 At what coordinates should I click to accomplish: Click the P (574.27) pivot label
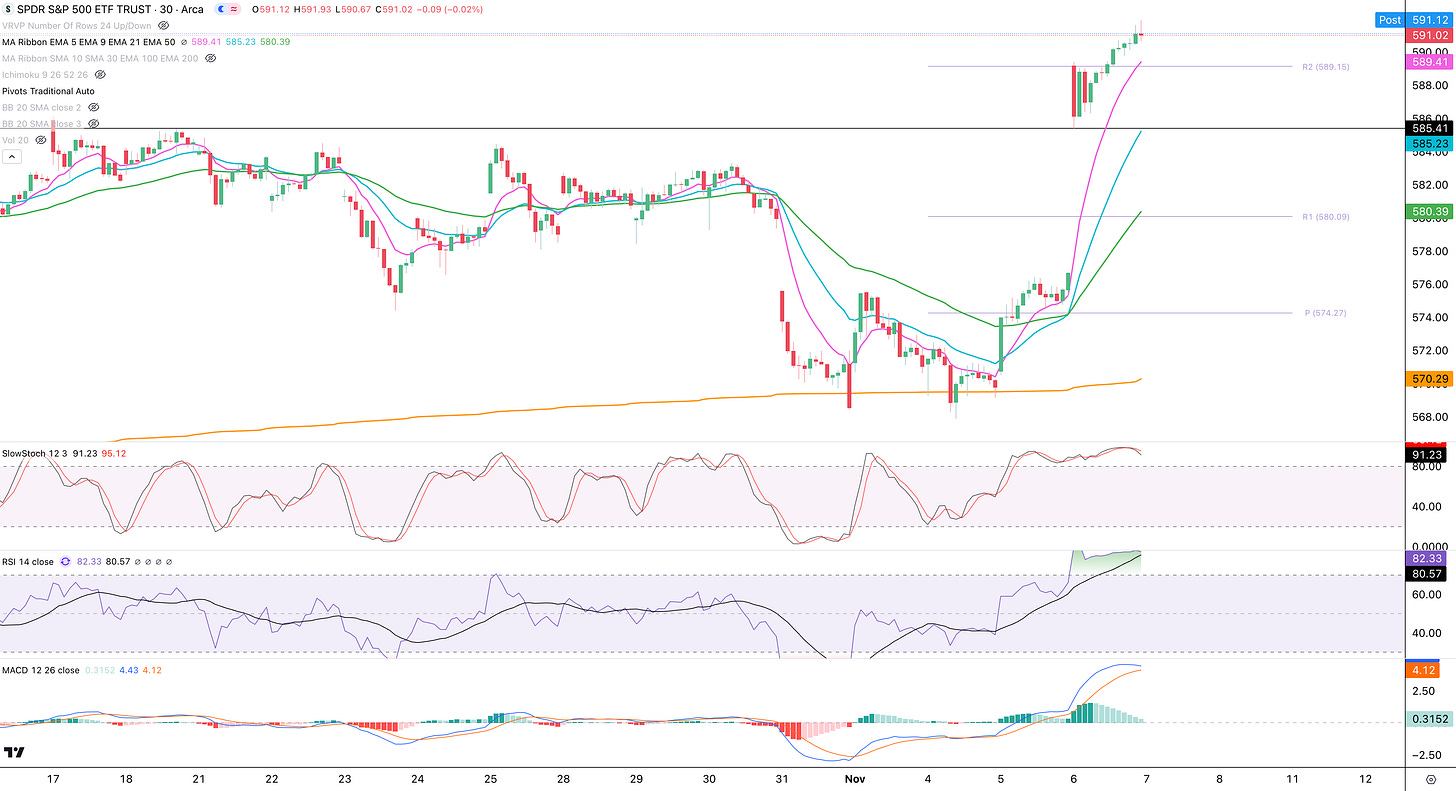(1325, 313)
